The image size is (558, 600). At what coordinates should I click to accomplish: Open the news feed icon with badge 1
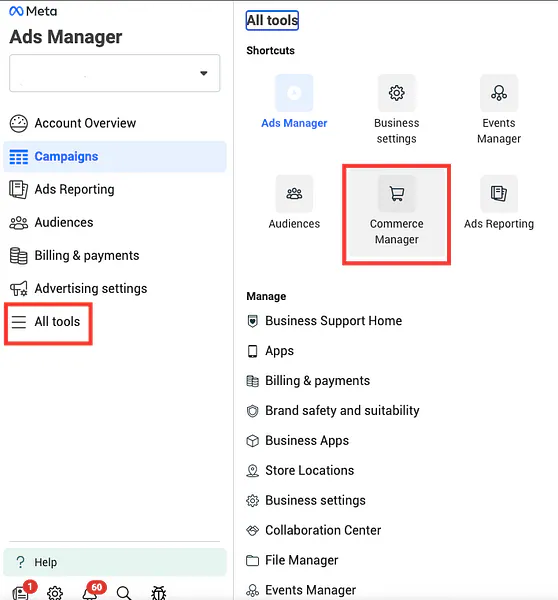(x=23, y=592)
